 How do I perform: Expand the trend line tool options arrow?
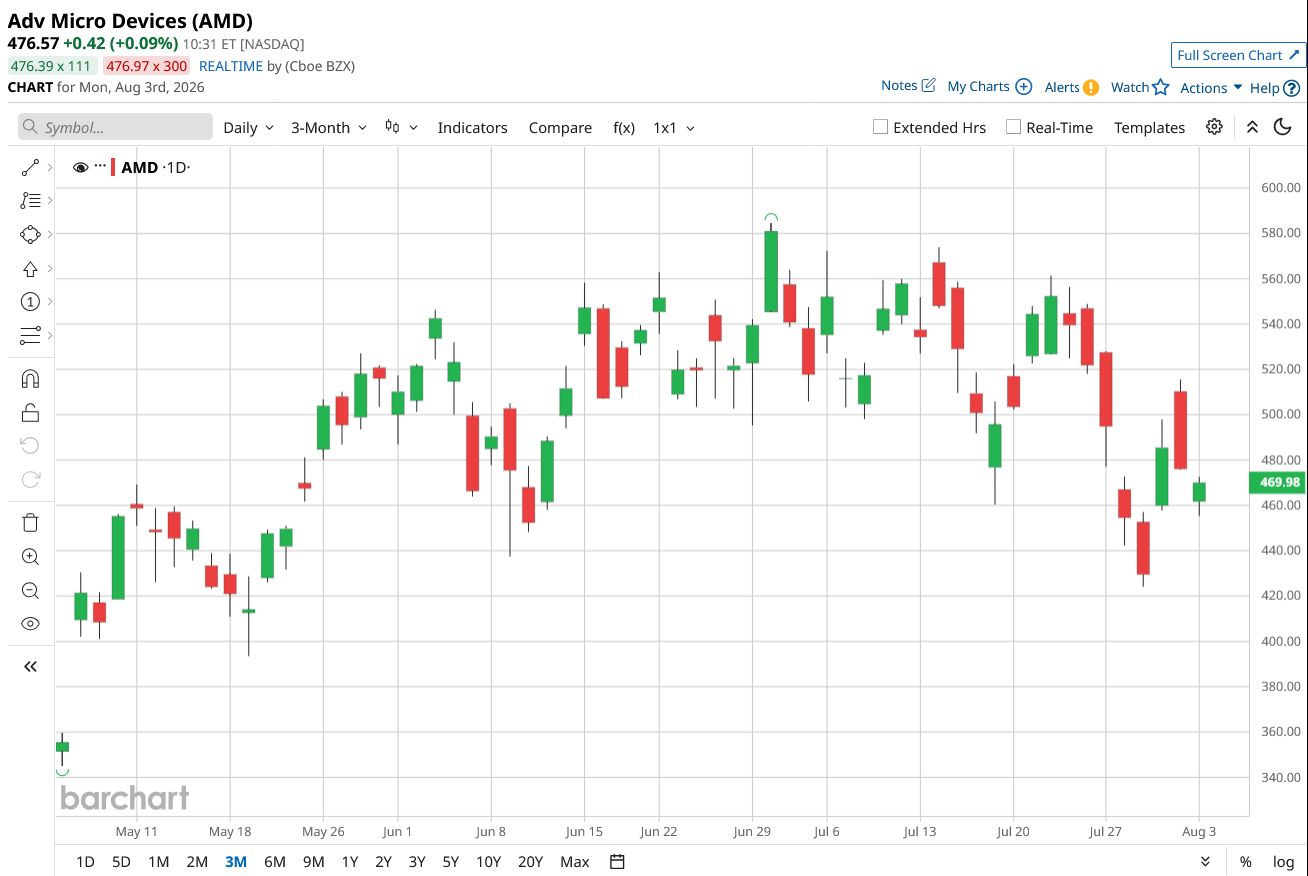tap(50, 168)
